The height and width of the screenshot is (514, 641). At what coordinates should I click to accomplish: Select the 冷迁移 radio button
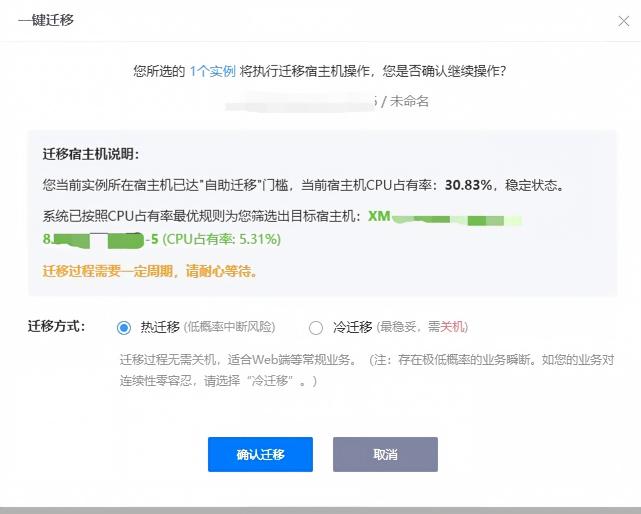pyautogui.click(x=316, y=328)
